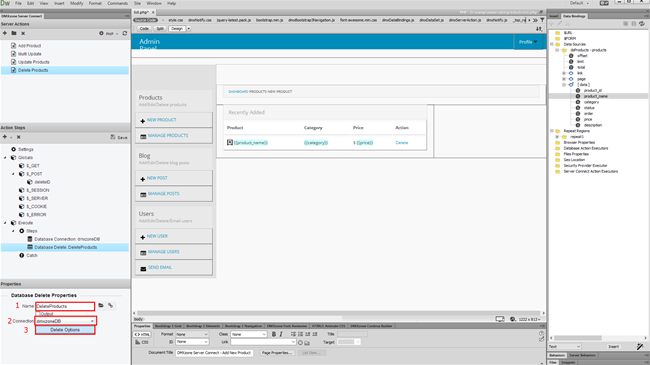This screenshot has height=365, width=650.
Task: Switch to CSS properties mode
Action: tap(142, 342)
